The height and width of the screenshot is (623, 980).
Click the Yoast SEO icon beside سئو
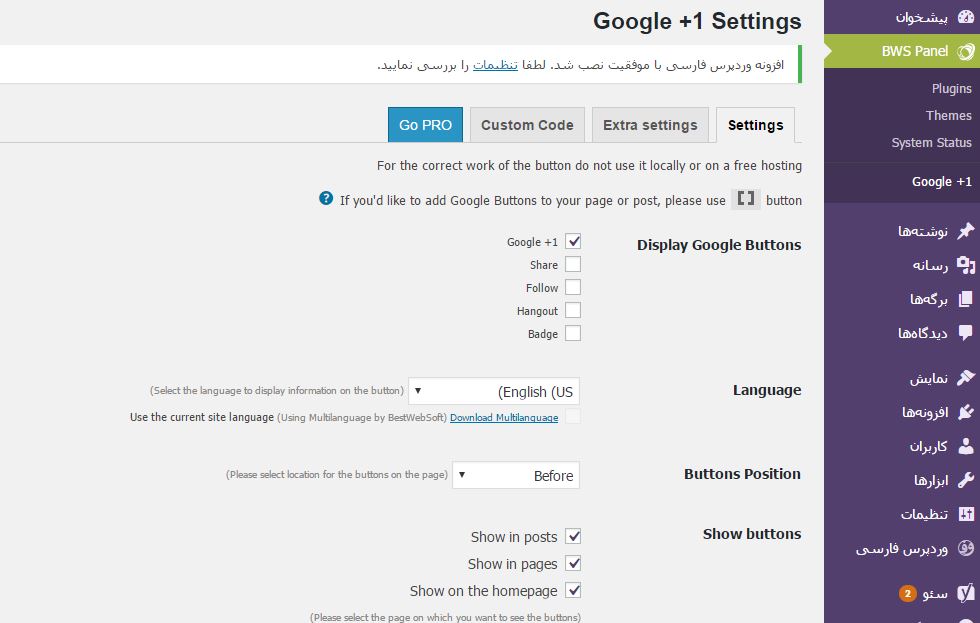tap(966, 592)
